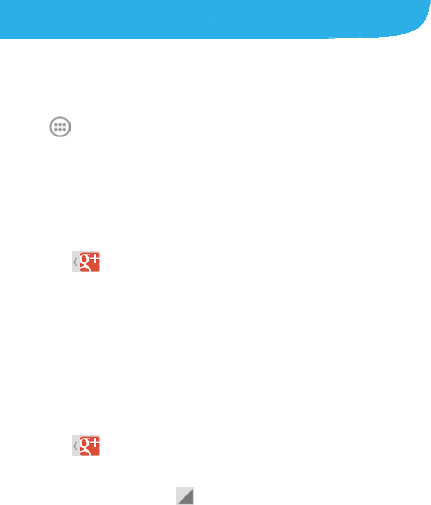Click back chevron beside lower Google+ logo
Screen dimensions: 431x505
(x=75, y=446)
